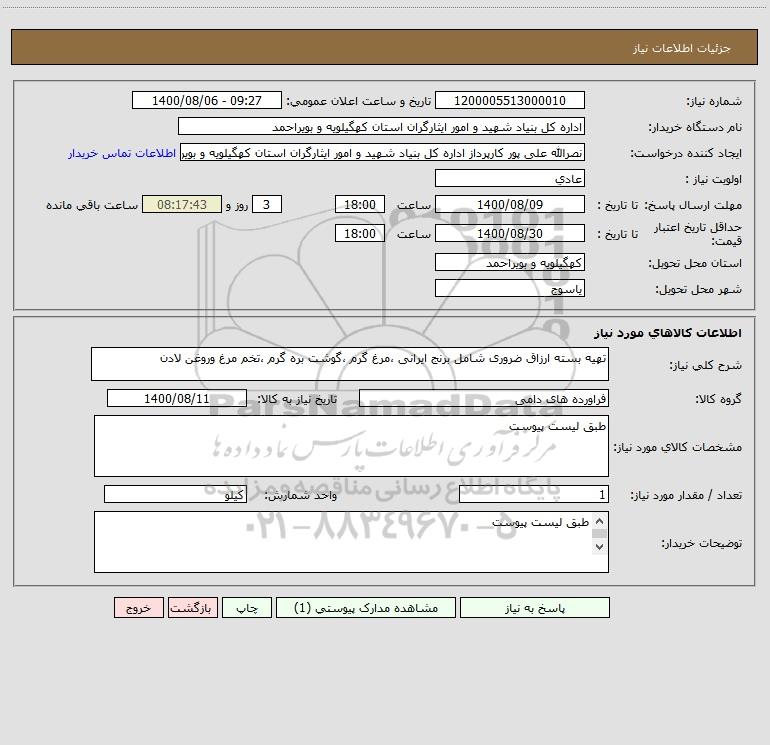770x745 pixels.
Task: Click the جزئیات اطلاعات نیاز header title
Action: tap(682, 48)
